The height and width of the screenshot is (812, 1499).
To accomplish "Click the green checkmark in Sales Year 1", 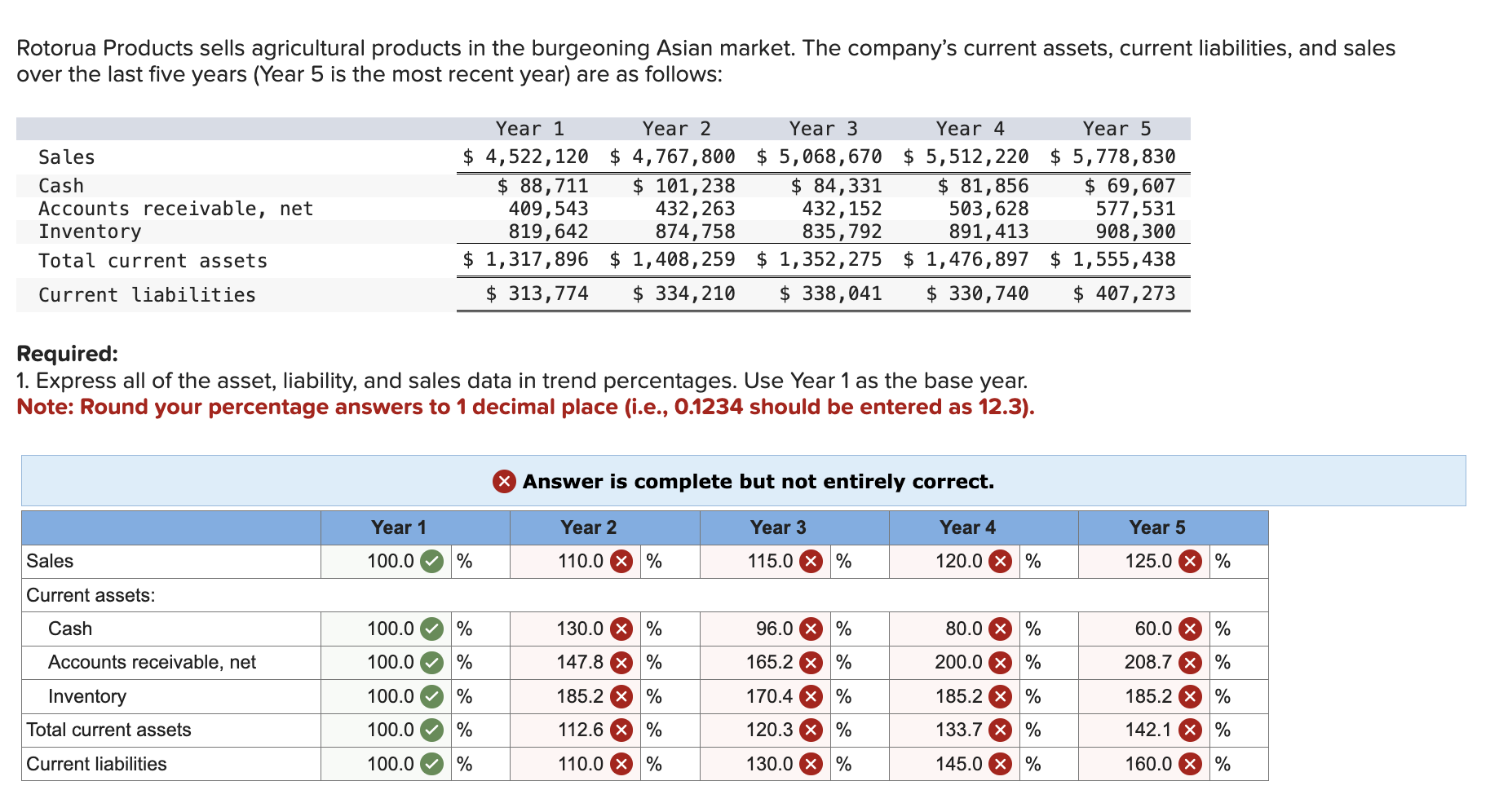I will (431, 562).
